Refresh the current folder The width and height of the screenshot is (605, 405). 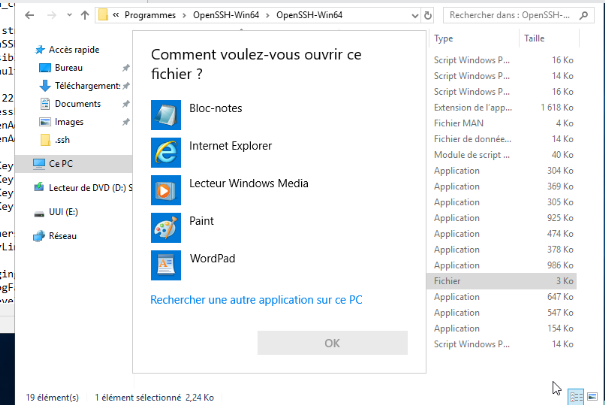[x=428, y=16]
